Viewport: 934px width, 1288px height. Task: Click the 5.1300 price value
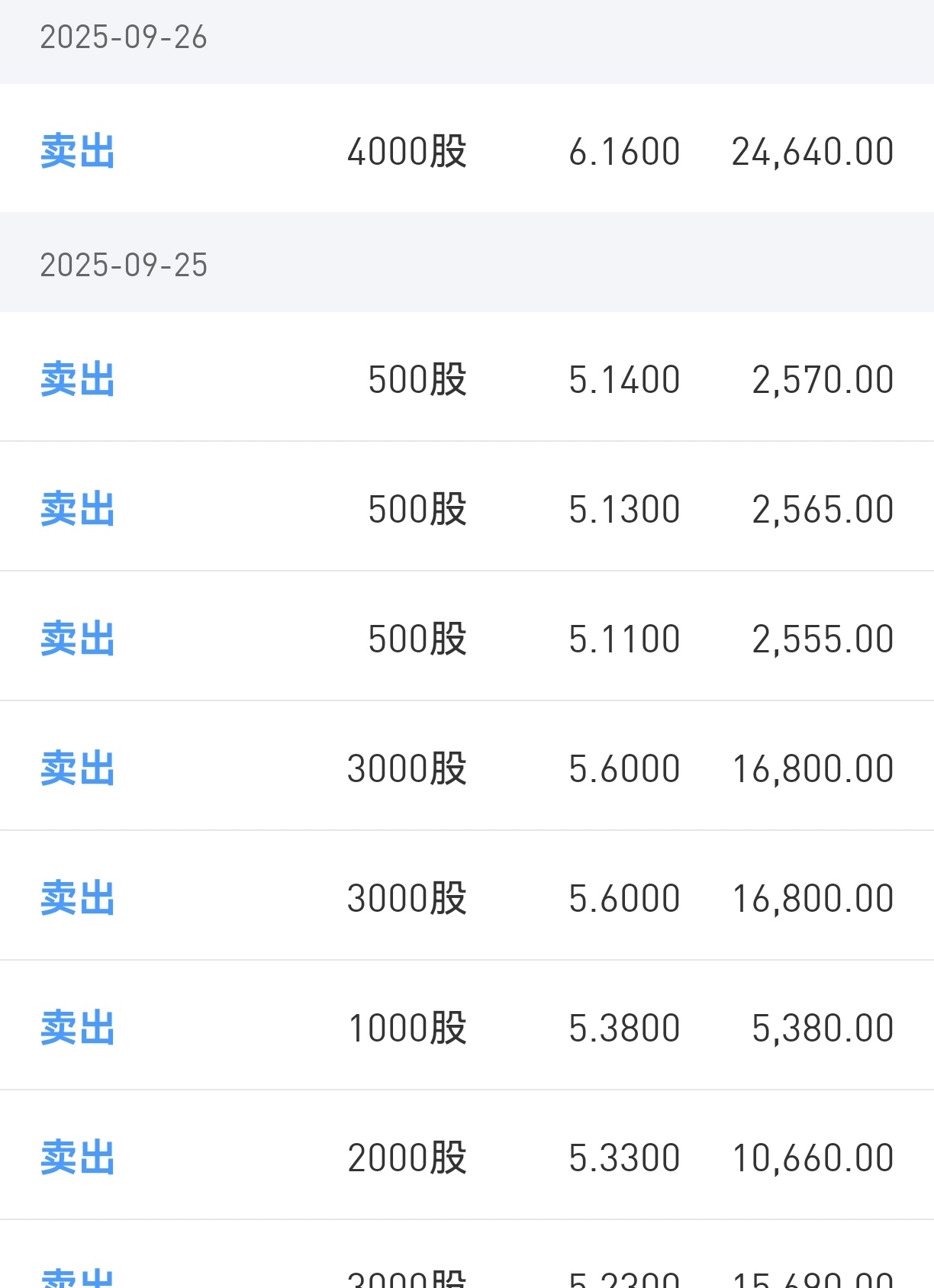click(624, 509)
